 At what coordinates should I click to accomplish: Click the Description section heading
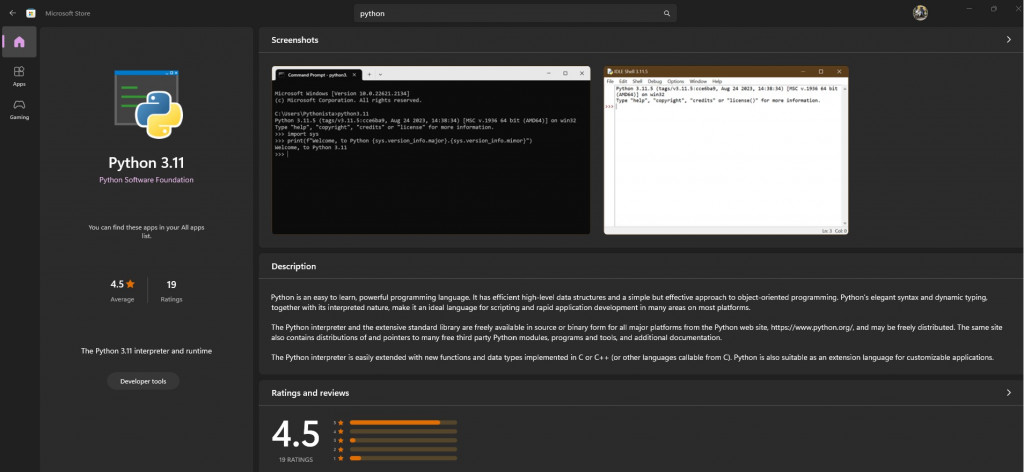[294, 266]
